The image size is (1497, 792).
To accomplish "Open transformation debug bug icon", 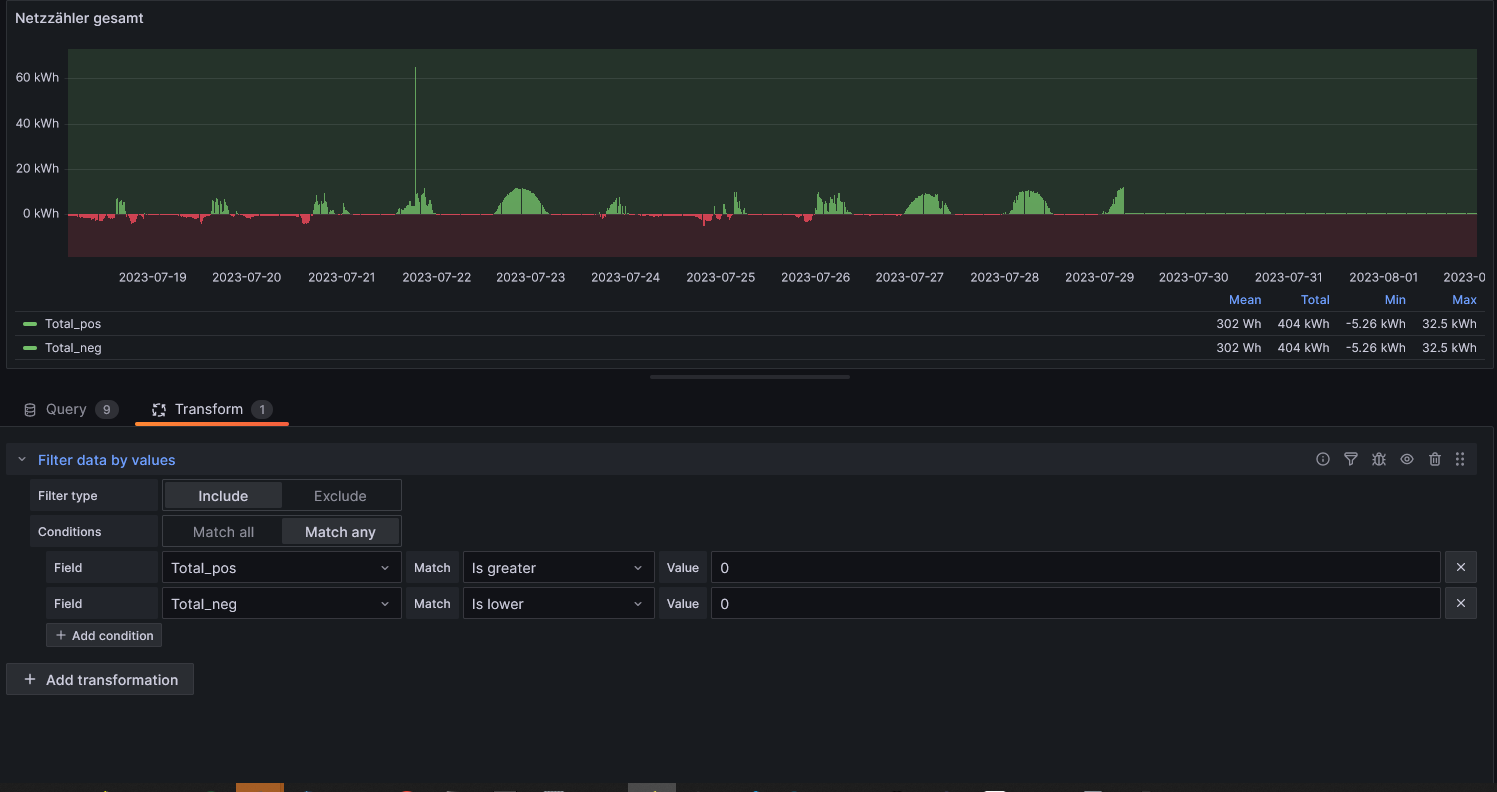I will click(x=1379, y=460).
